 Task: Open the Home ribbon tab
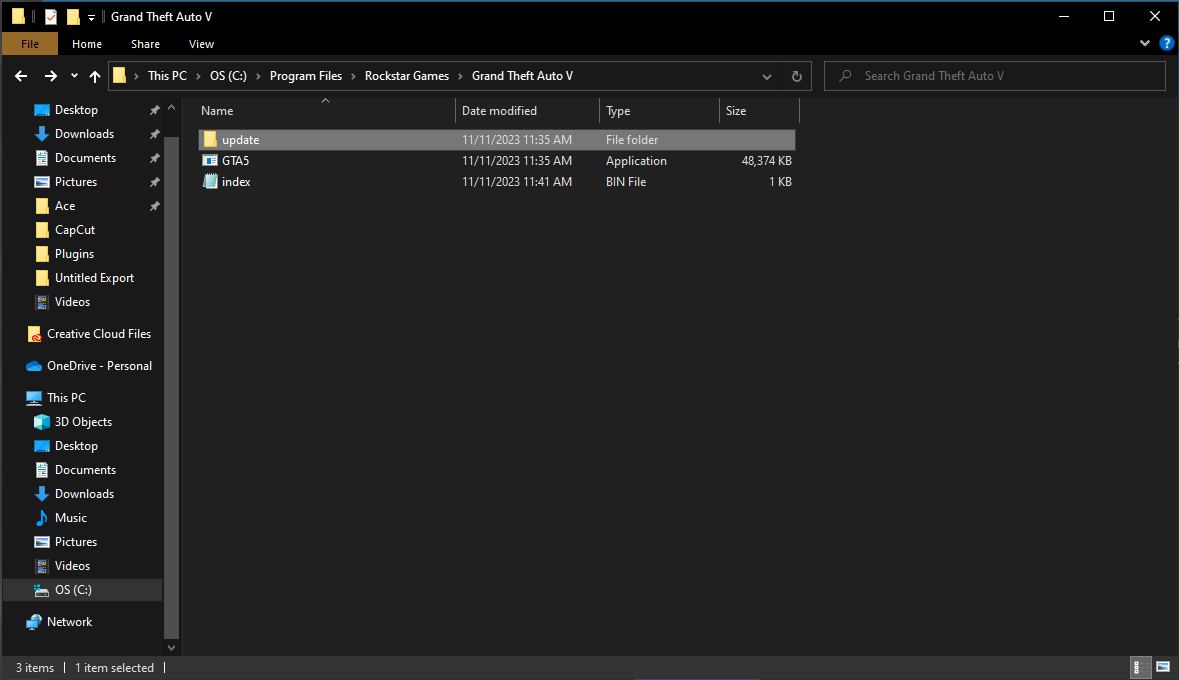click(86, 44)
